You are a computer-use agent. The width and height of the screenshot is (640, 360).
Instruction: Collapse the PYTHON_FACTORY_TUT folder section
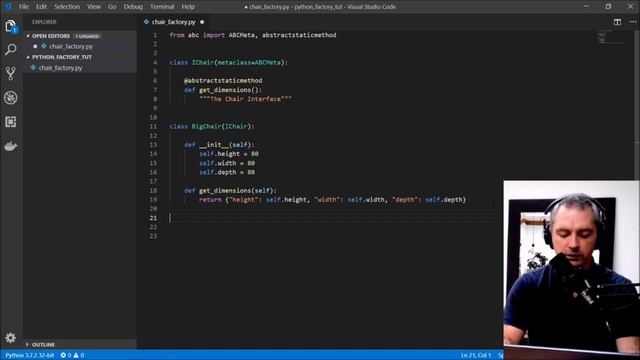(x=28, y=57)
